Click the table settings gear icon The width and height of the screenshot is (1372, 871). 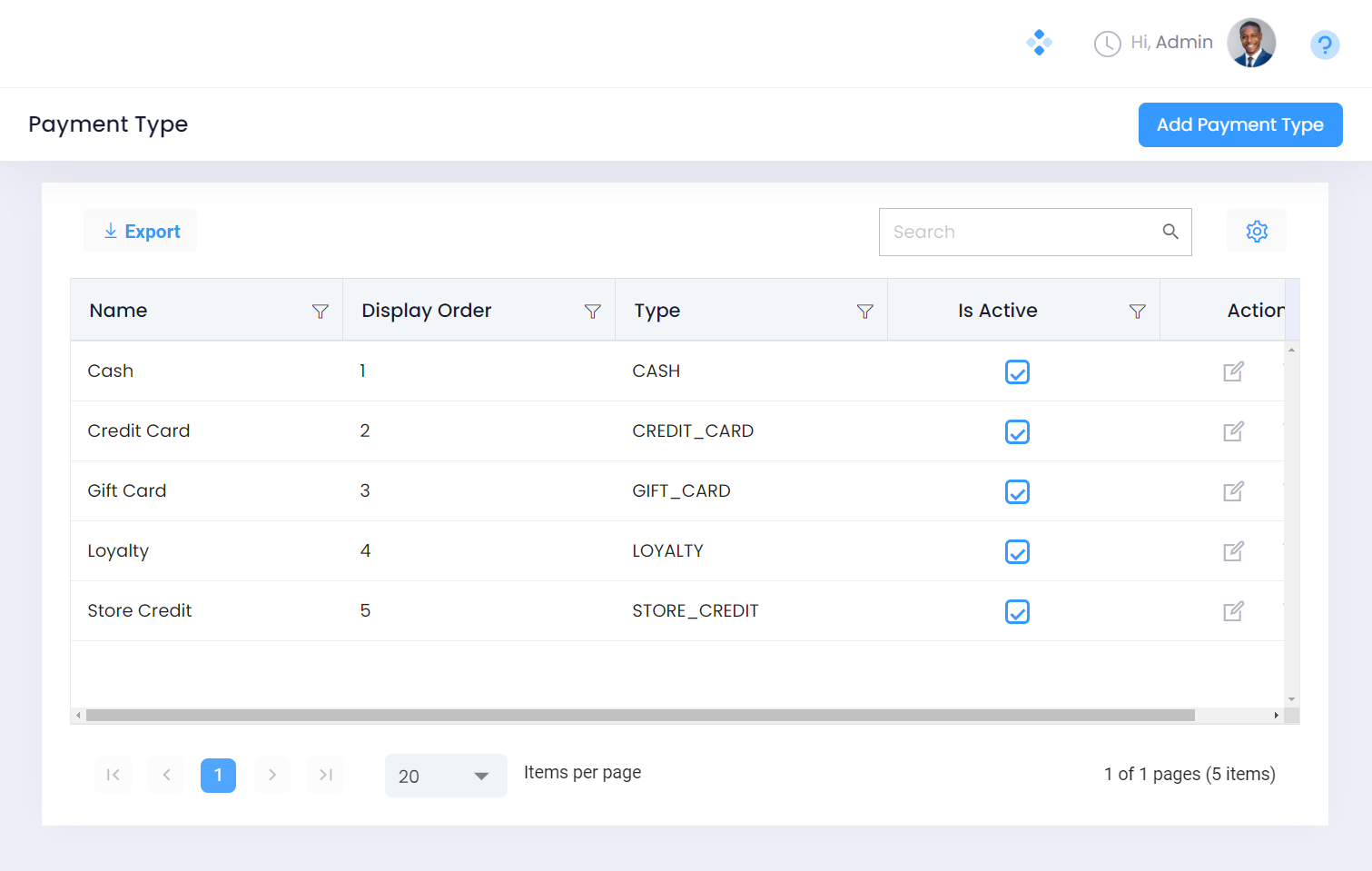(x=1256, y=232)
